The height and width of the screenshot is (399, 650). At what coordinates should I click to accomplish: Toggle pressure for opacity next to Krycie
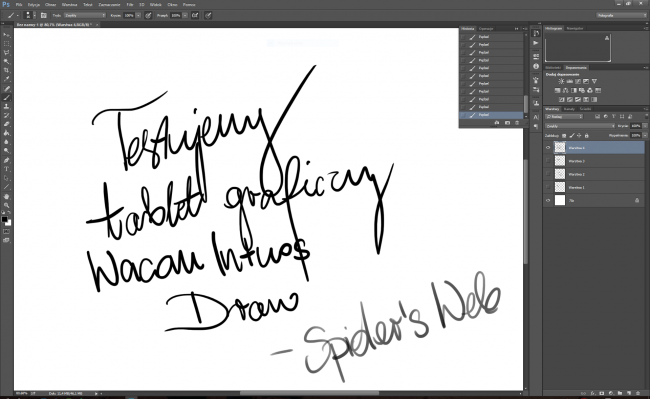[x=148, y=15]
